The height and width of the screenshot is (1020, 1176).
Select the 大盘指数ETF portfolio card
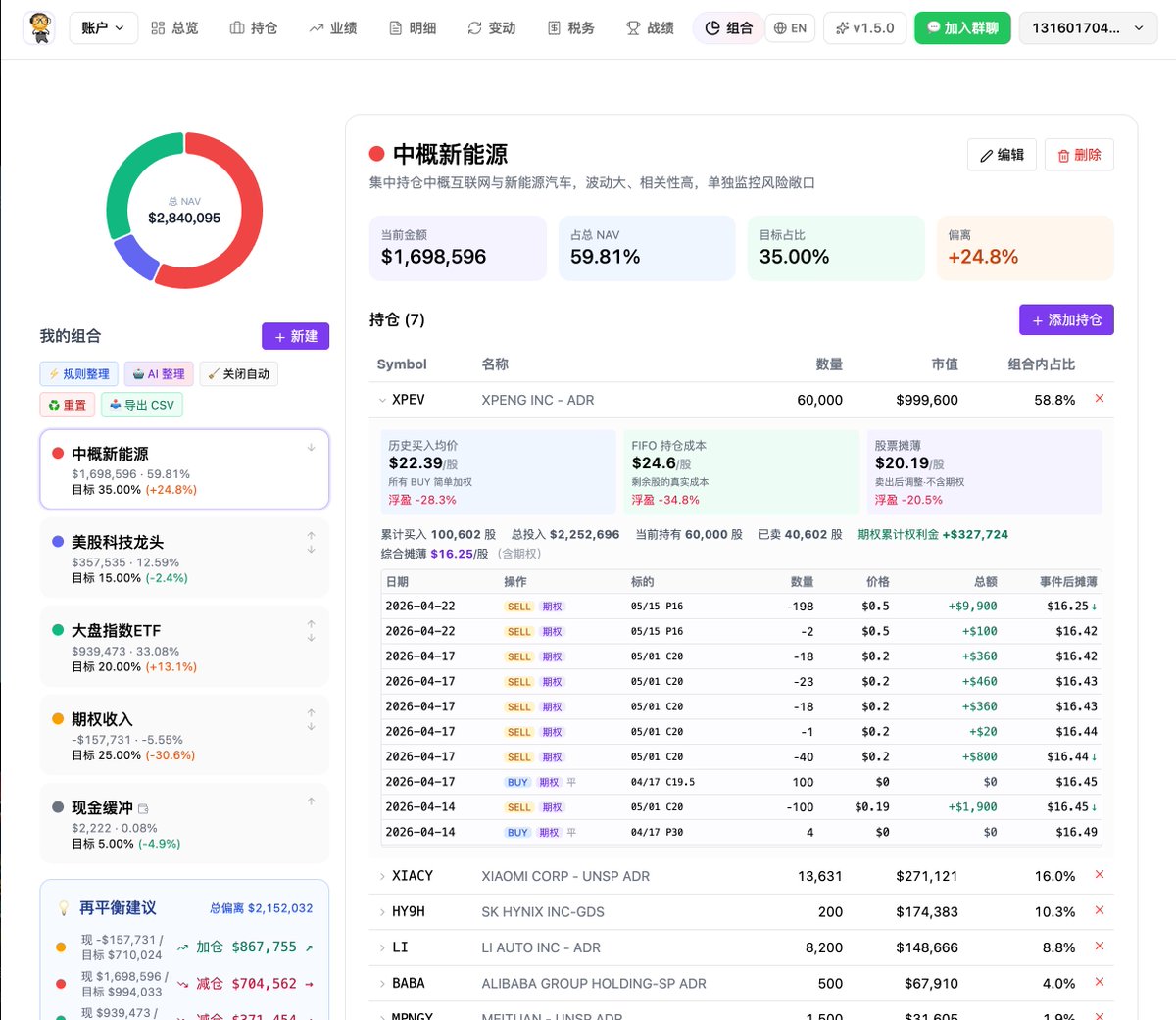(x=184, y=647)
